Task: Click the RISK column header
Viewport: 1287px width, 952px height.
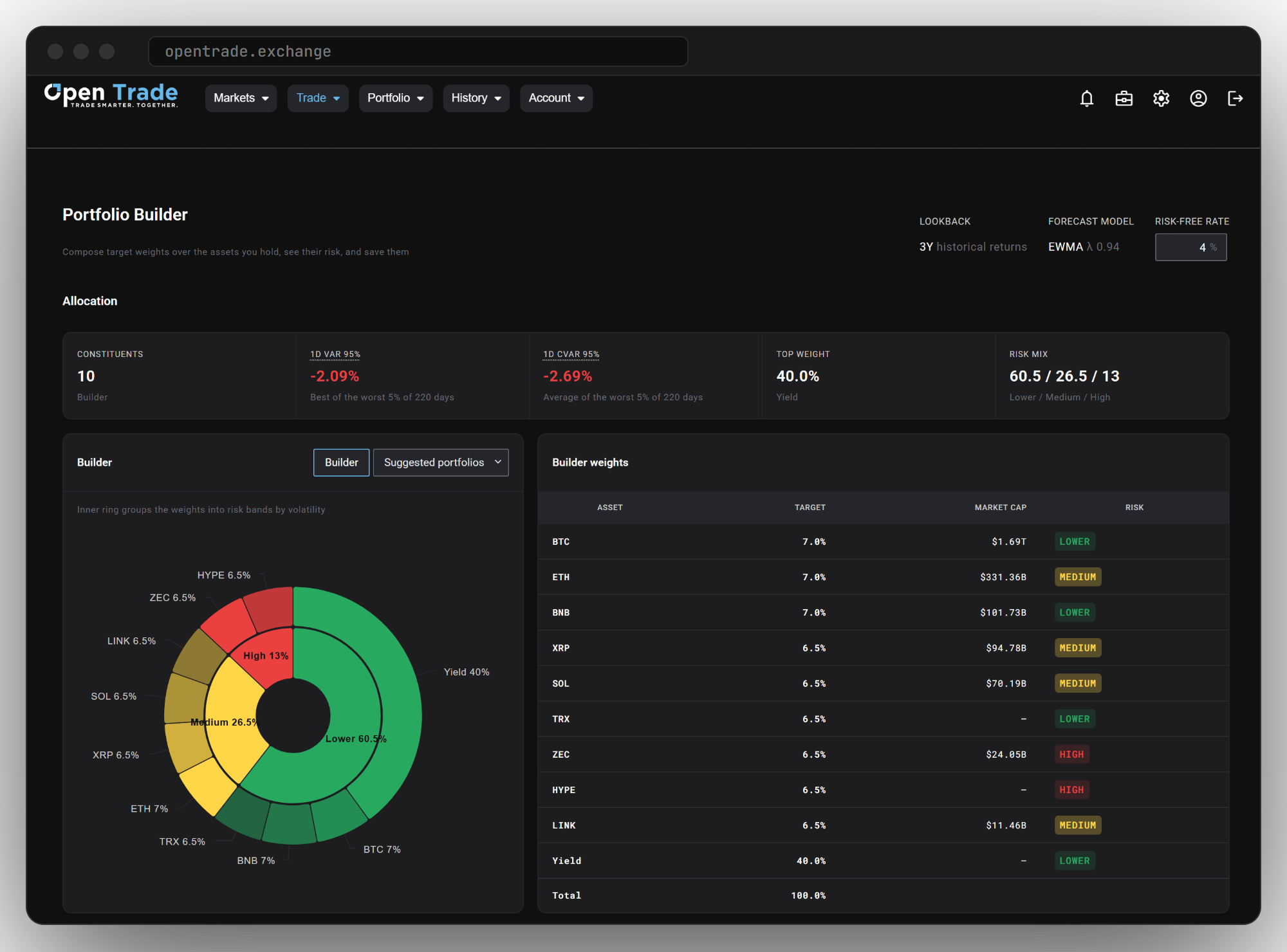Action: 1134,508
